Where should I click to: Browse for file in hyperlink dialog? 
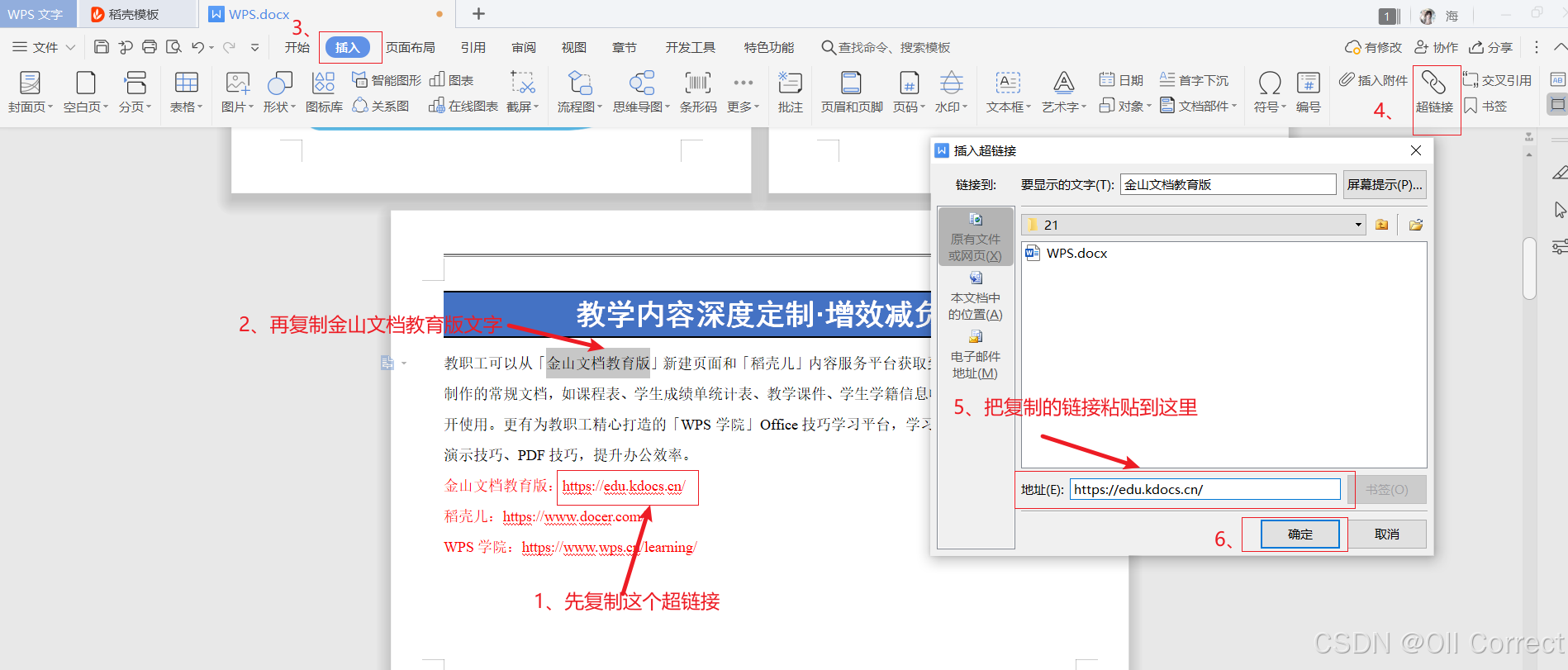point(1416,225)
